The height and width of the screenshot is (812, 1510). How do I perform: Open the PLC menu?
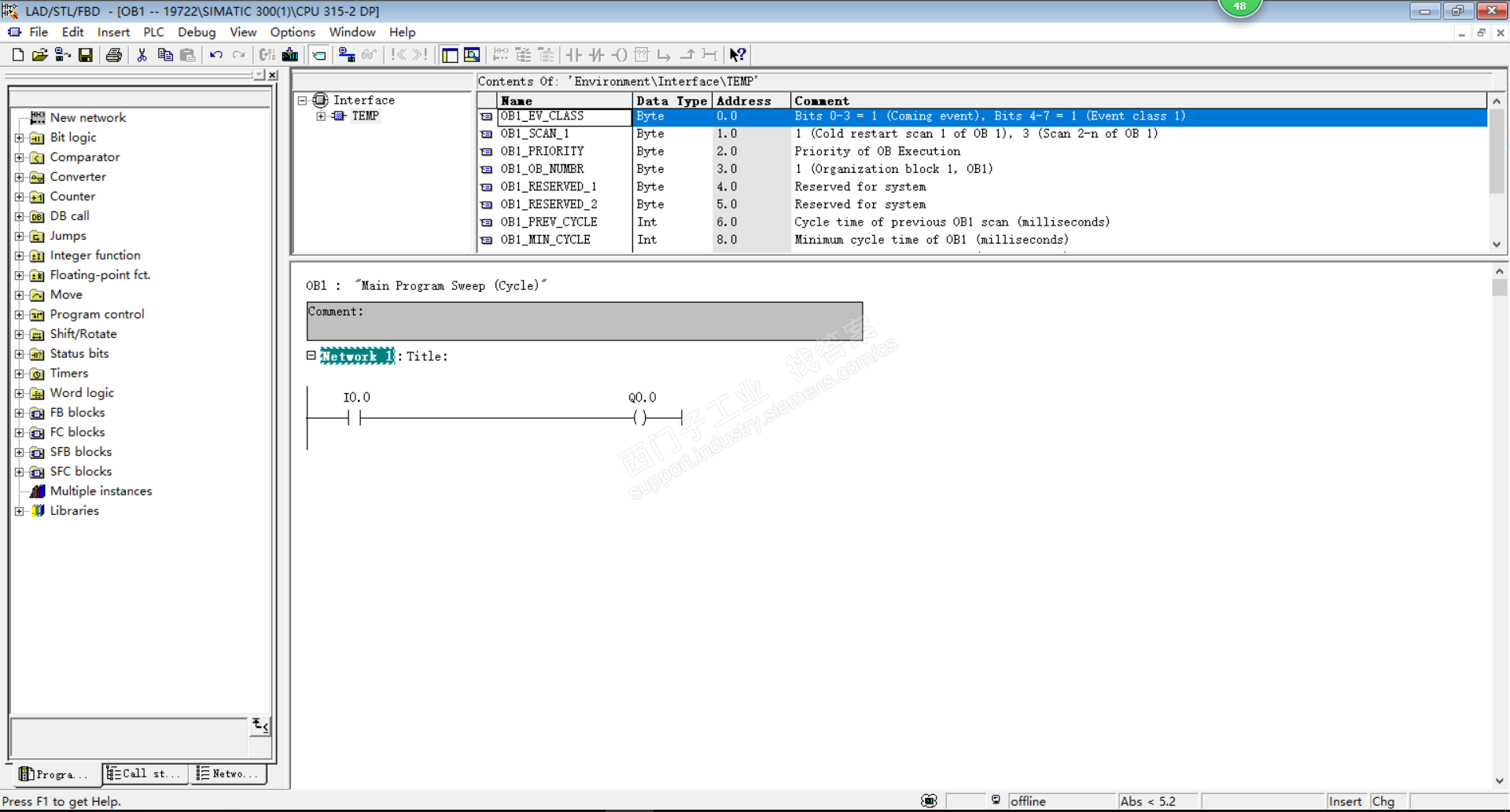point(153,32)
